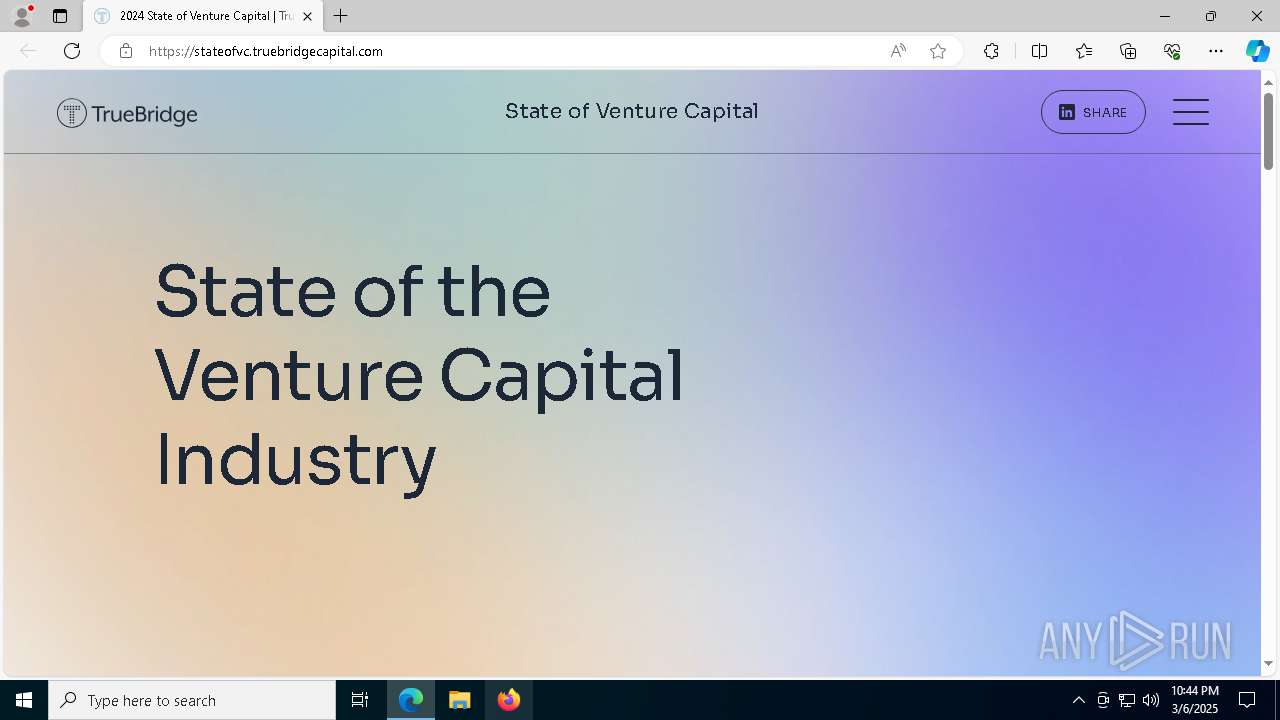1280x720 pixels.
Task: Toggle Split screen view
Action: [x=1039, y=51]
